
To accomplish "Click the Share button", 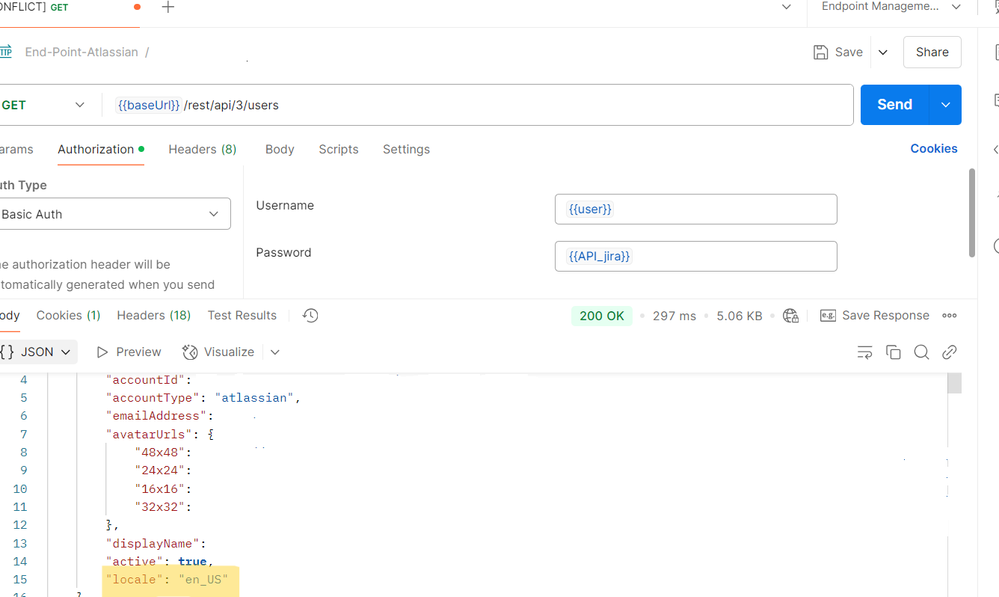I will pyautogui.click(x=932, y=52).
